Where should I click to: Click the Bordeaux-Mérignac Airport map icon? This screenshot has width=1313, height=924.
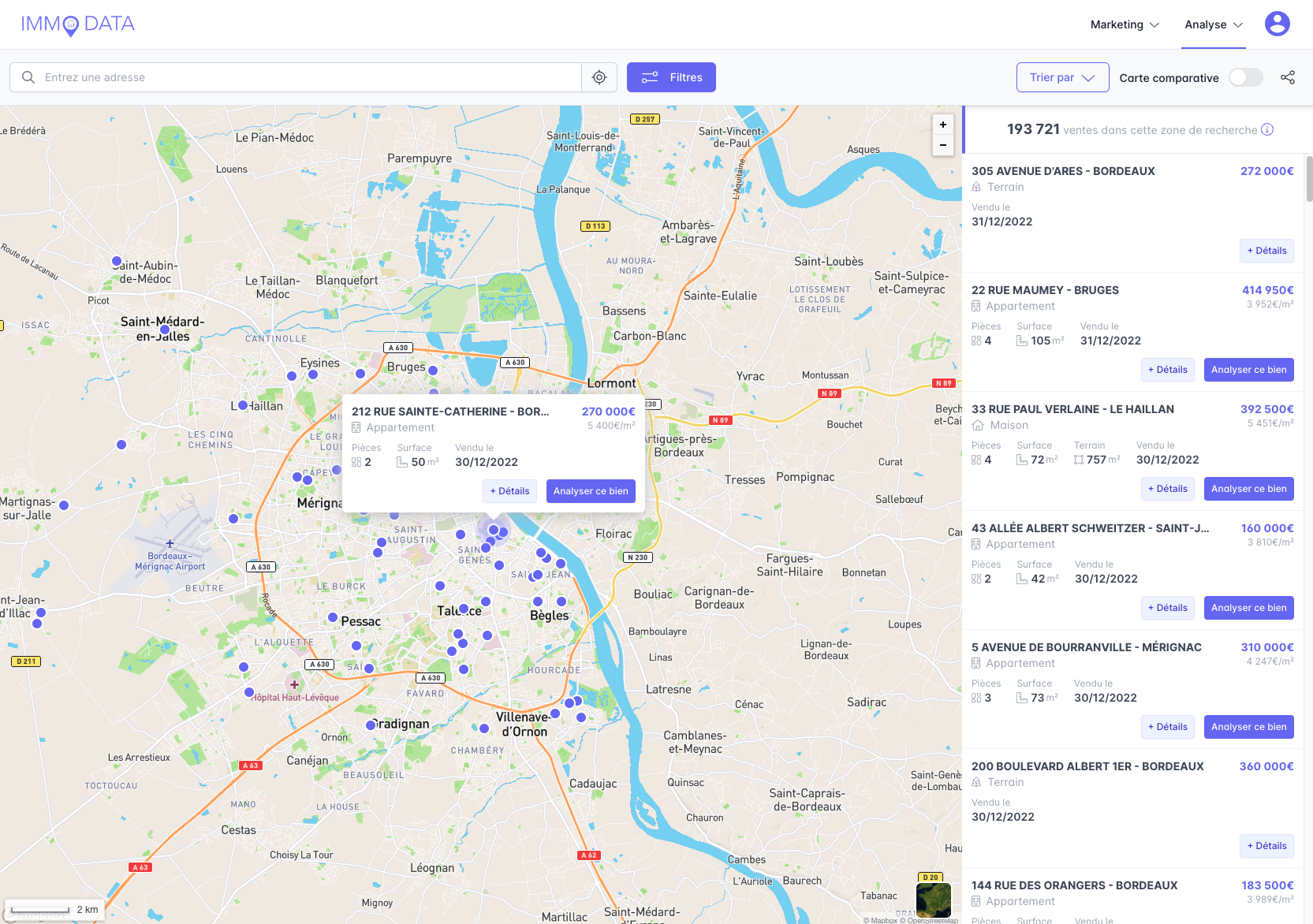point(170,543)
